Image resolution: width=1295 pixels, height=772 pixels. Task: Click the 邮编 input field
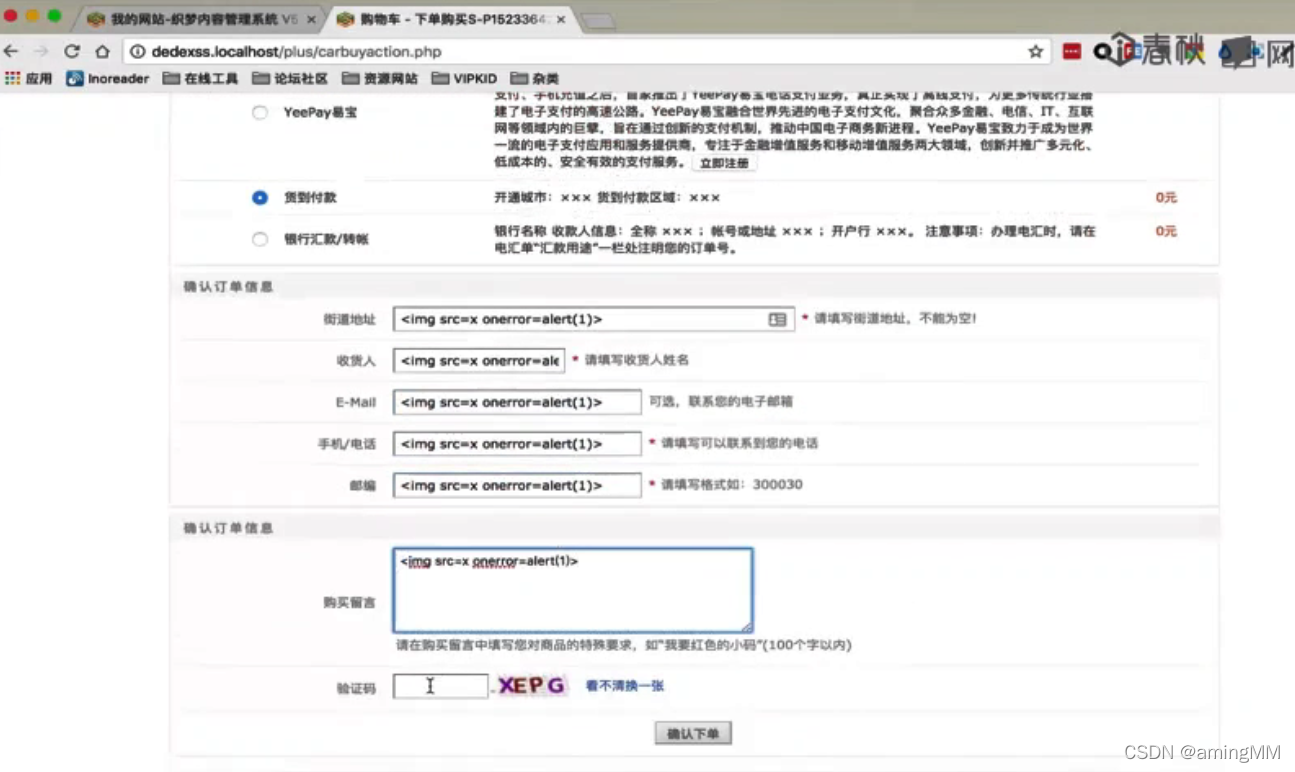click(517, 485)
